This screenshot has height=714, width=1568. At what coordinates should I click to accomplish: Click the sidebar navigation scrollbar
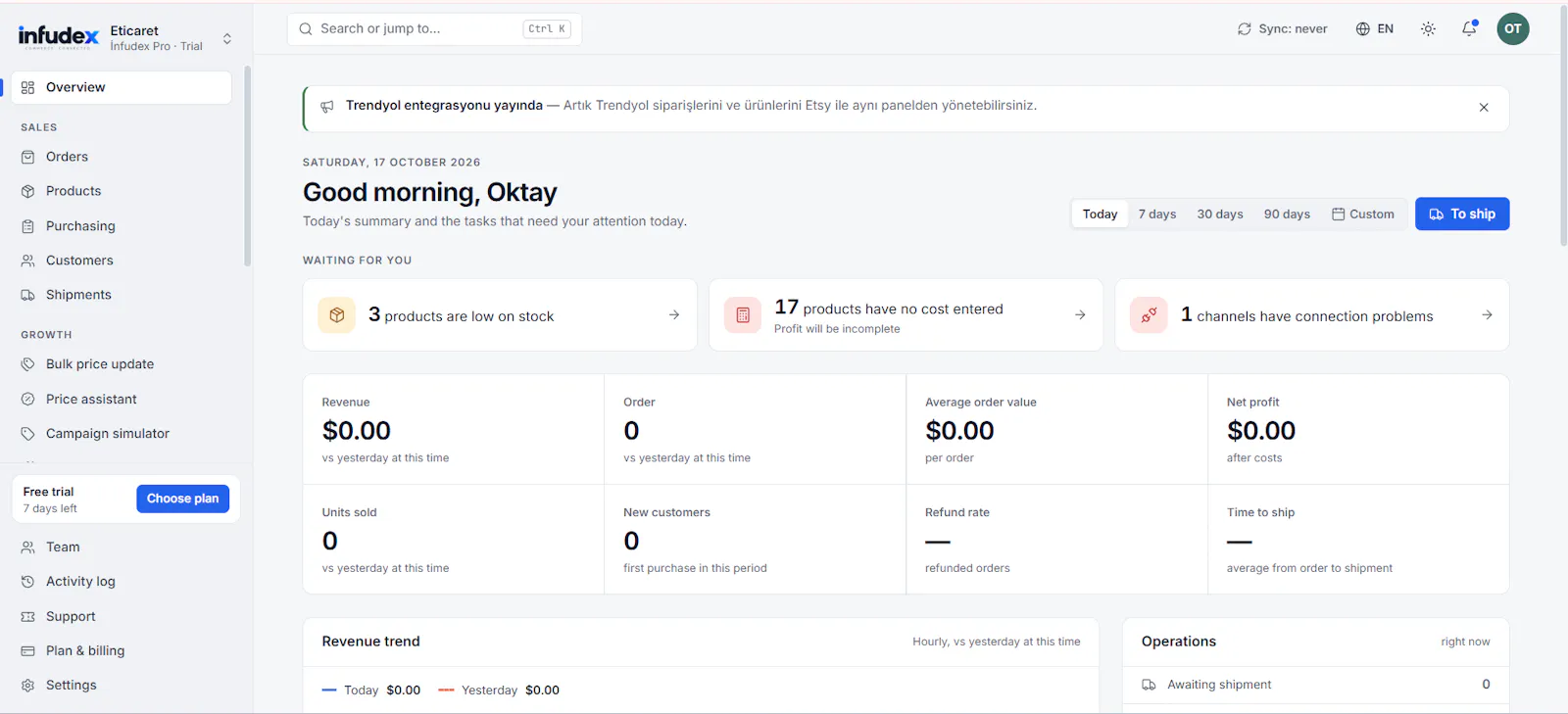pyautogui.click(x=247, y=167)
